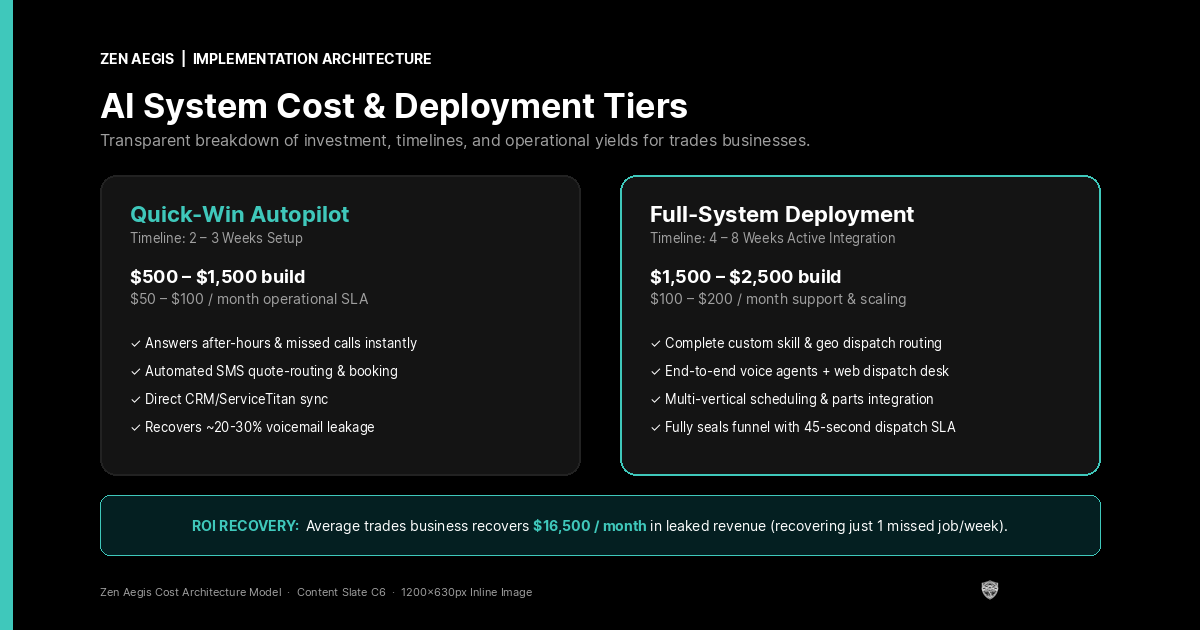The image size is (1200, 630).
Task: Click the 'IMPLEMENTATION ARCHITECTURE' header label
Action: point(312,59)
